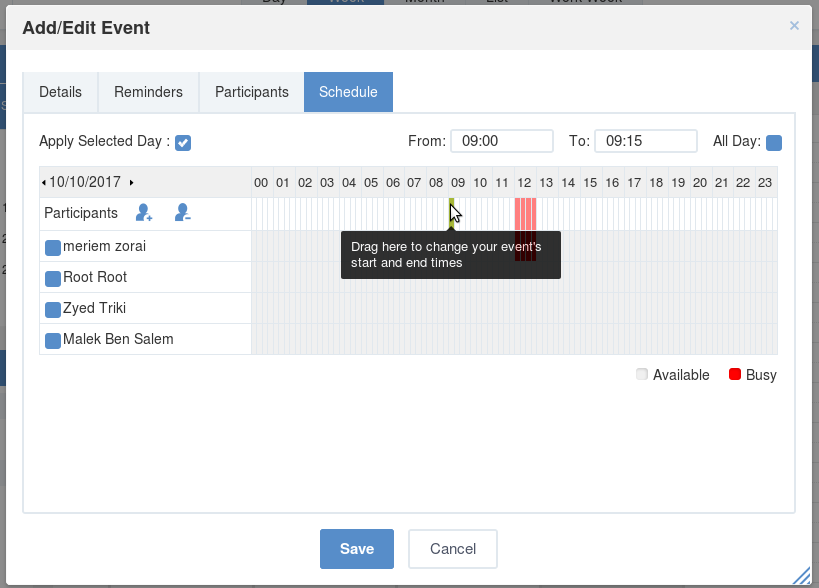Close the Add/Edit Event dialog
The image size is (819, 588).
tap(794, 26)
